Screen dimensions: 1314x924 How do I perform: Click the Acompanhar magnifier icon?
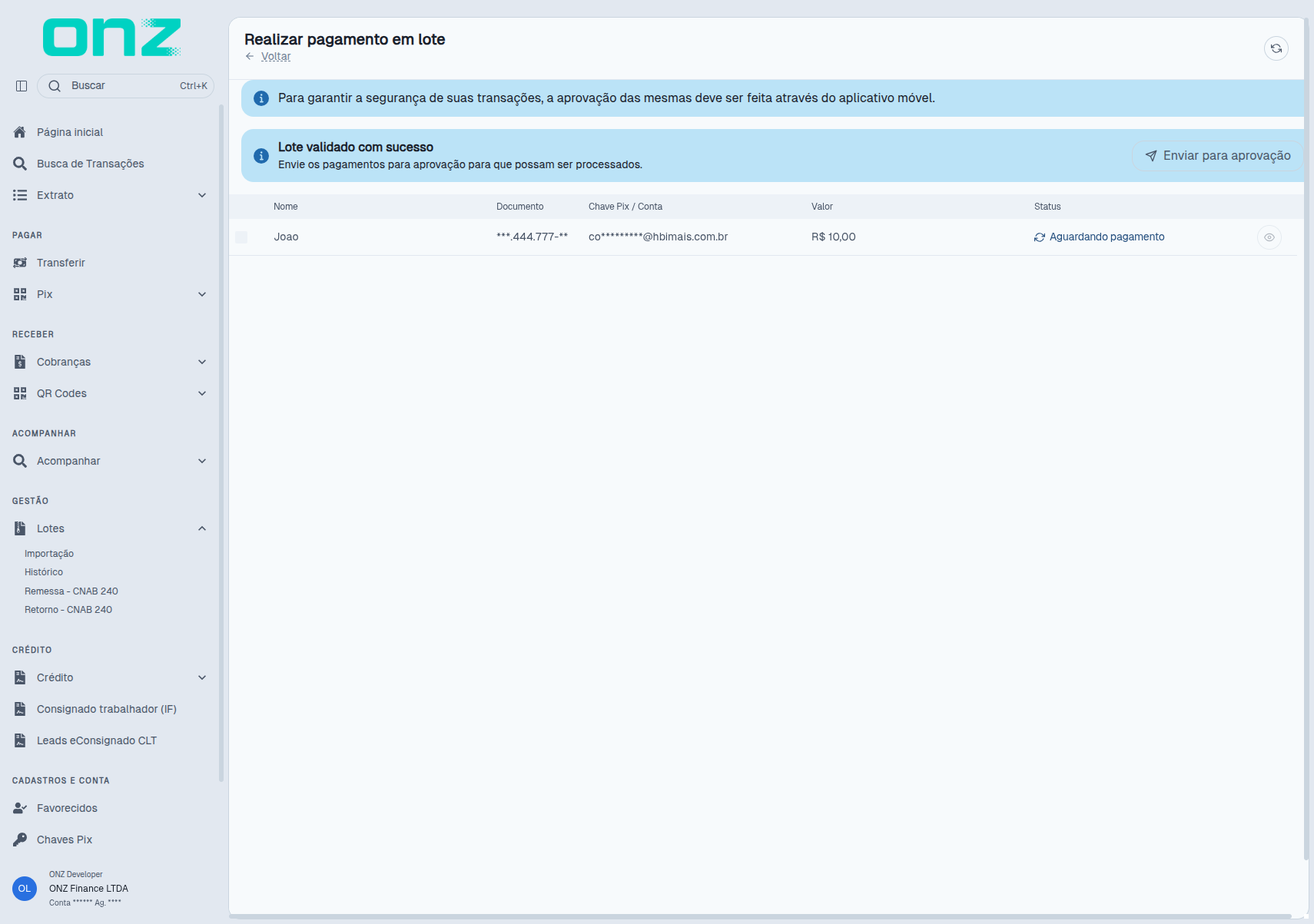[20, 461]
